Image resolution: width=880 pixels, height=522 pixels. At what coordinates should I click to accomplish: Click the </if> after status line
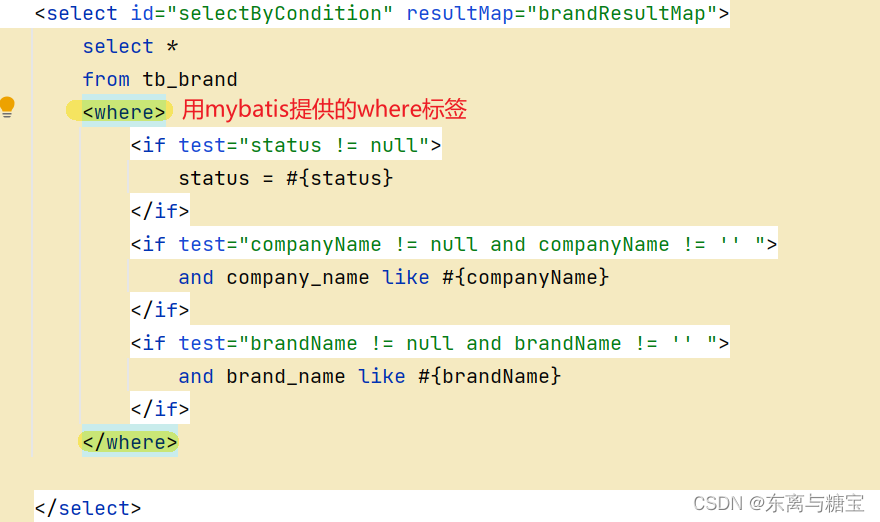pyautogui.click(x=160, y=211)
